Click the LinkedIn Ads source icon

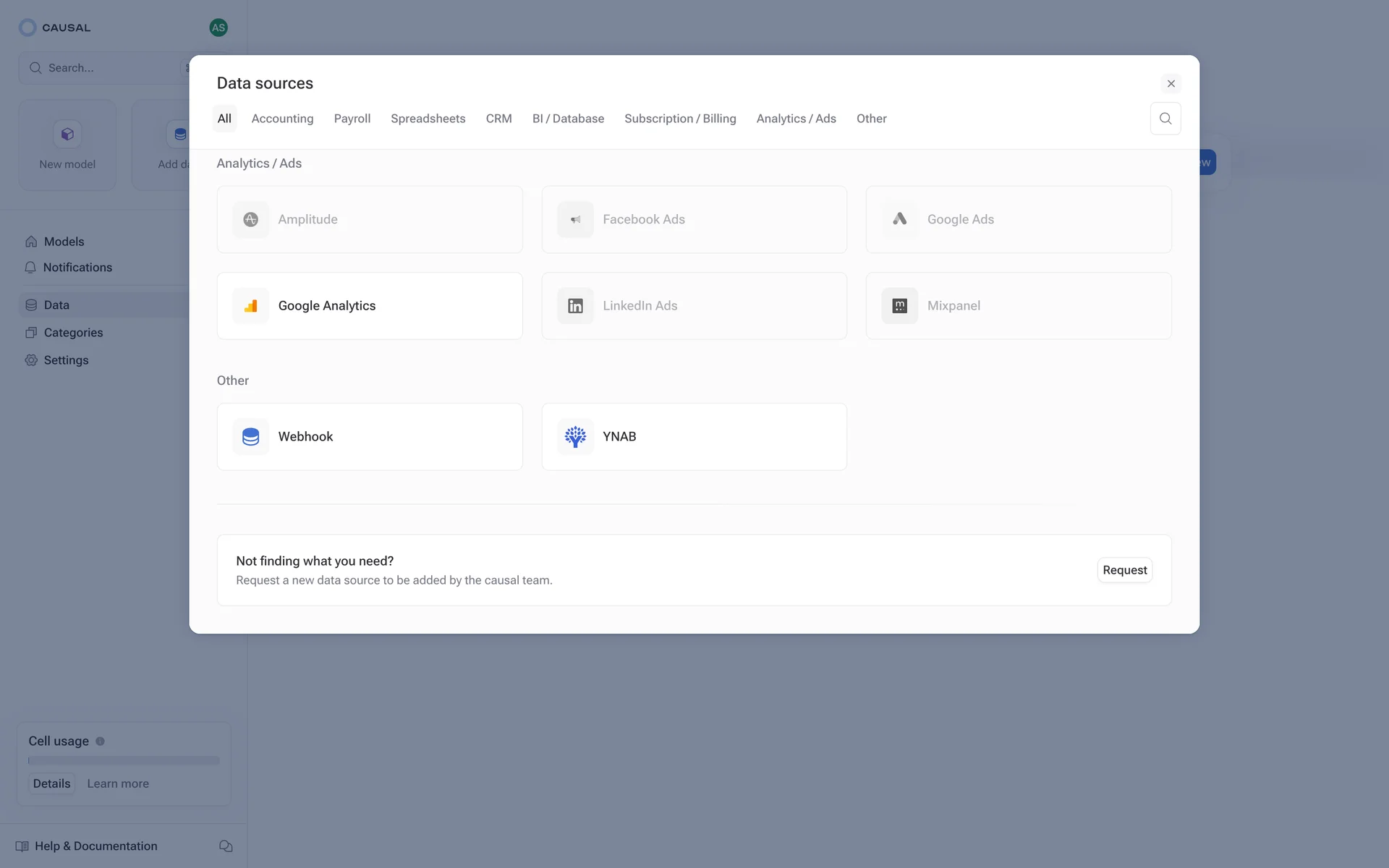tap(575, 306)
